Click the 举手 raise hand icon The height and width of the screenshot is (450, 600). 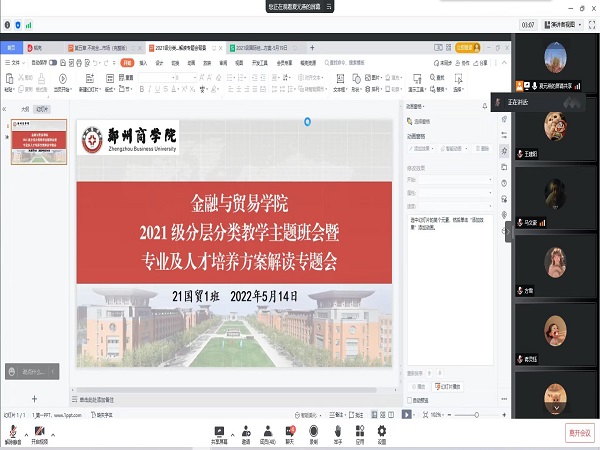[x=338, y=430]
